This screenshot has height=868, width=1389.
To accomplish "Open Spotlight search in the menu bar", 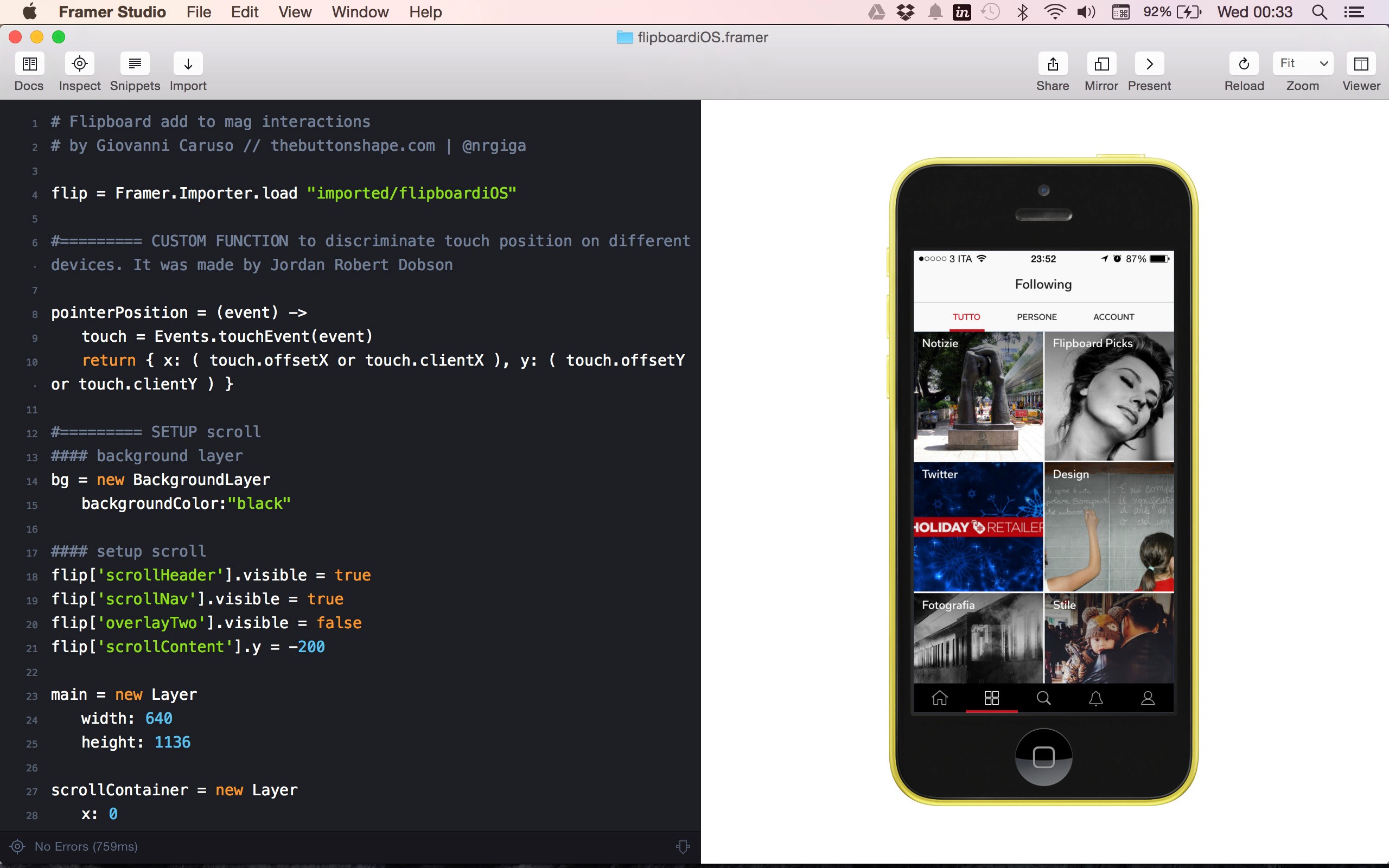I will pyautogui.click(x=1318, y=11).
